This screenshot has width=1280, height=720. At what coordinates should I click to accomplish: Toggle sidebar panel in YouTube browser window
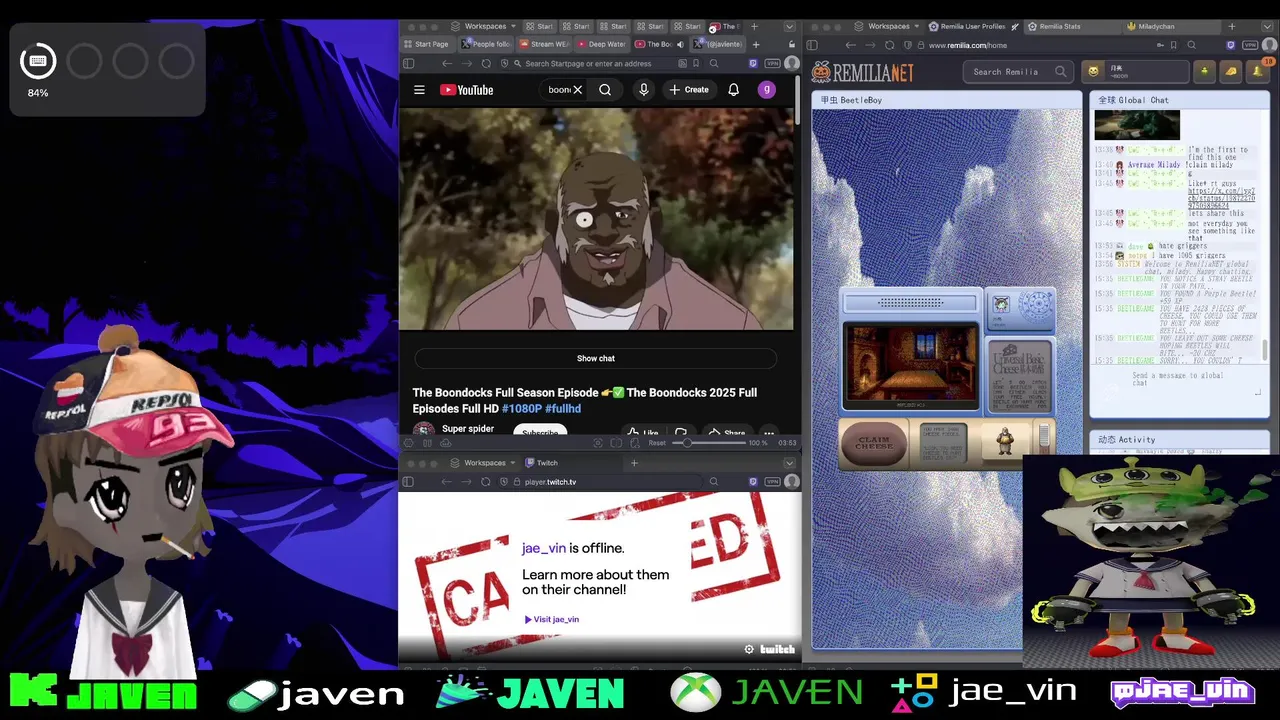[x=408, y=63]
